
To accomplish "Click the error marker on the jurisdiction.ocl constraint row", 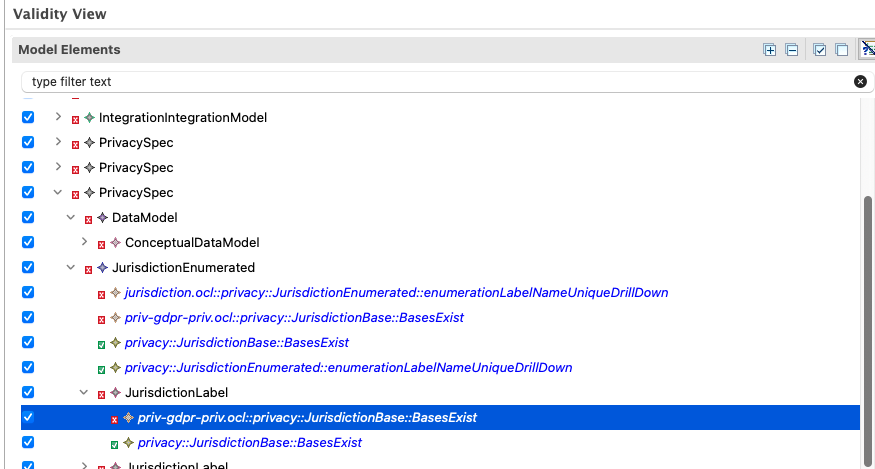I will (102, 295).
